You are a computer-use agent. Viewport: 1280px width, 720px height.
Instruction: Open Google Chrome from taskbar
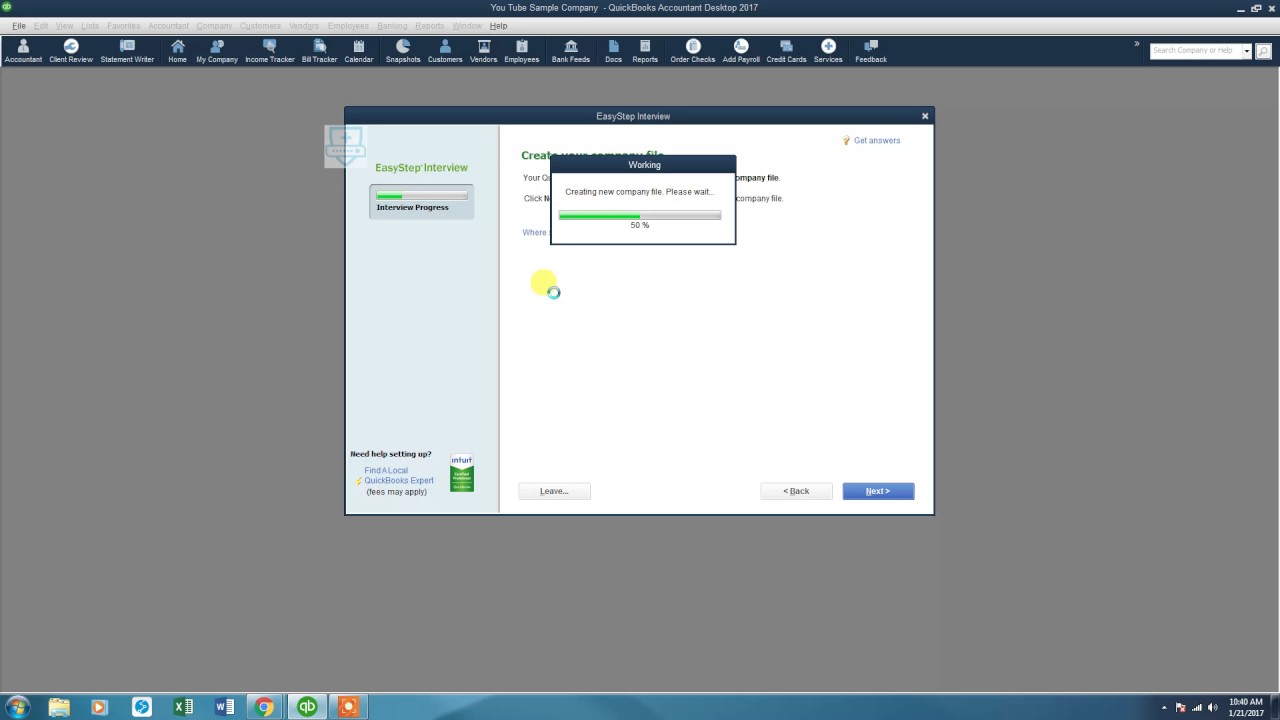(265, 707)
